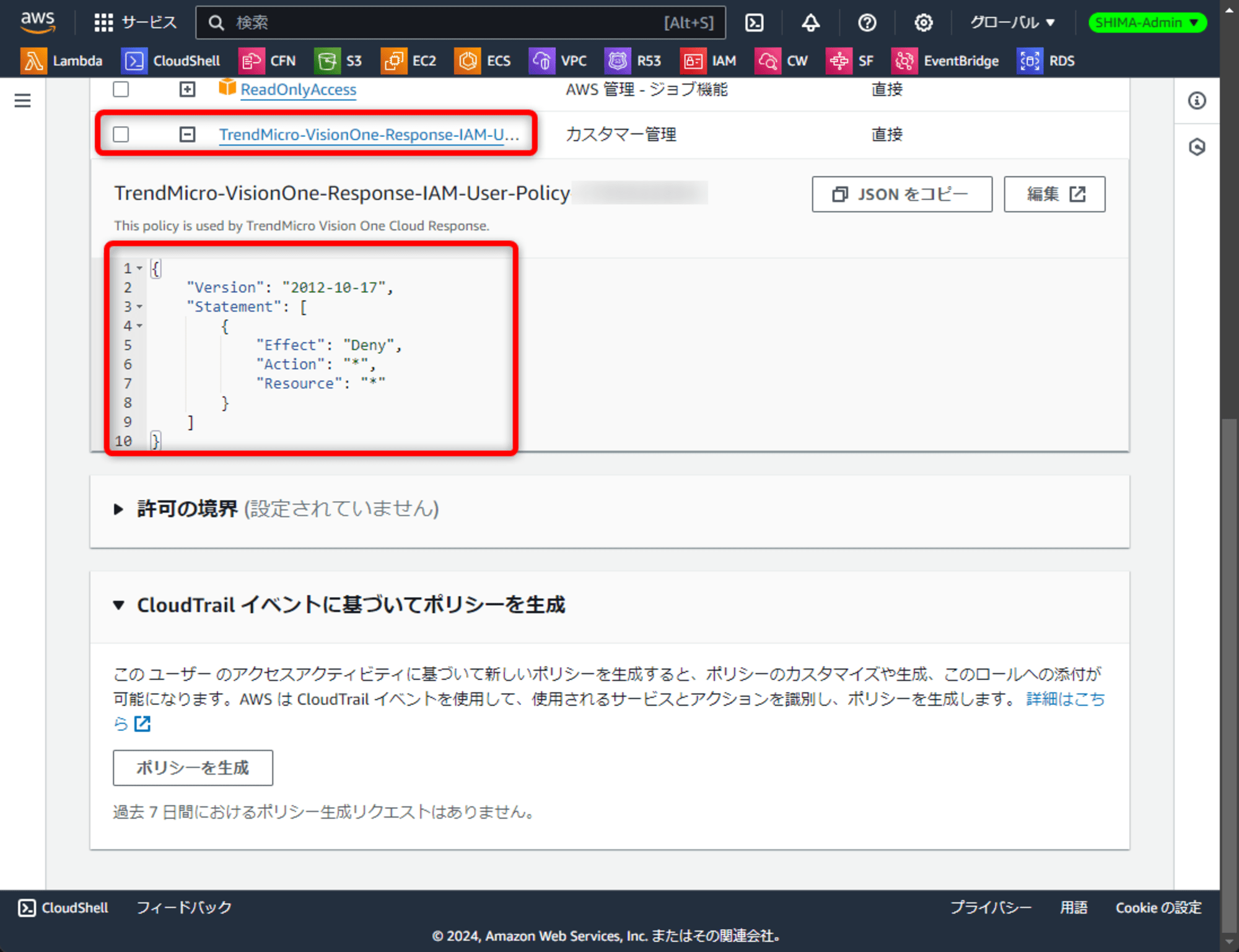Open the side navigation hamburger menu
The height and width of the screenshot is (952, 1239).
tap(22, 100)
